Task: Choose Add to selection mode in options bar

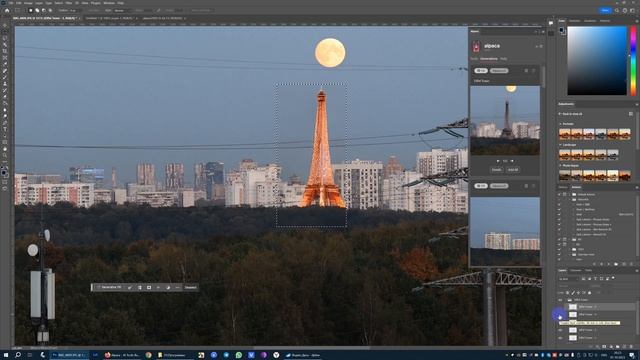Action: coord(37,11)
